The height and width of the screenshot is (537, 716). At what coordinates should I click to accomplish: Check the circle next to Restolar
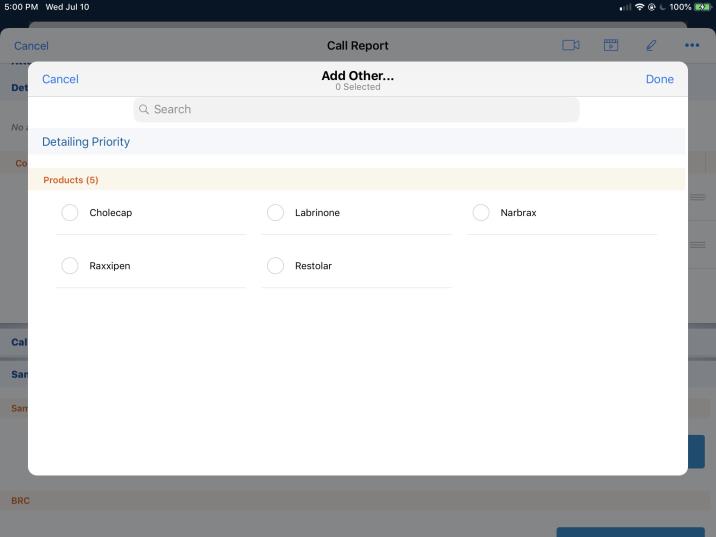(x=276, y=265)
